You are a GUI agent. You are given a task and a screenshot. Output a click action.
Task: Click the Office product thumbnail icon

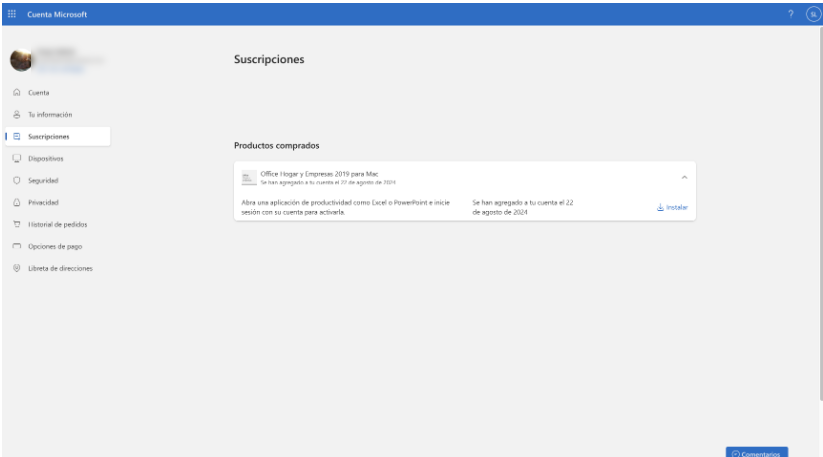click(x=249, y=178)
